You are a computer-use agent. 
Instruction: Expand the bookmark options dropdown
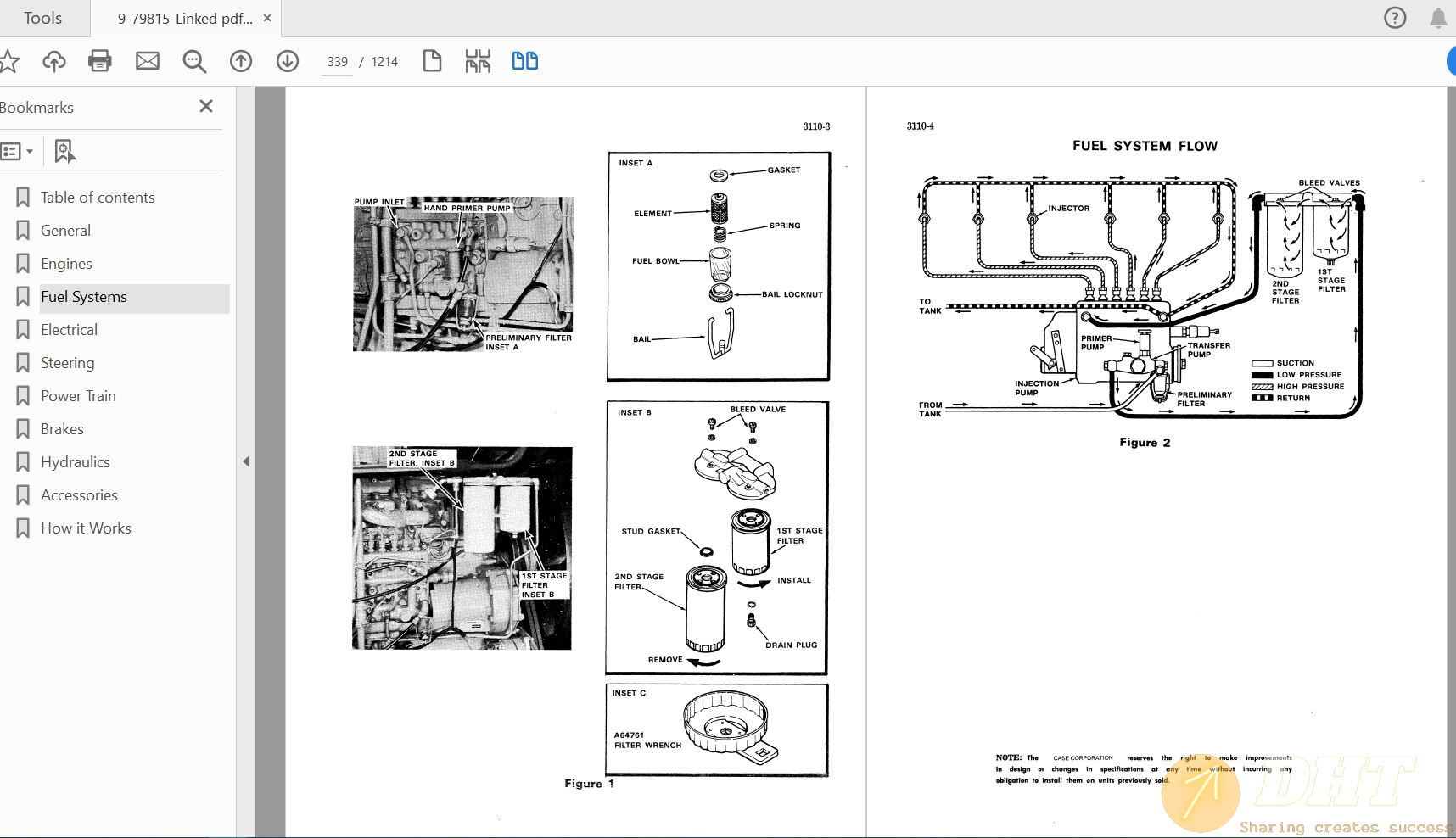[x=31, y=151]
